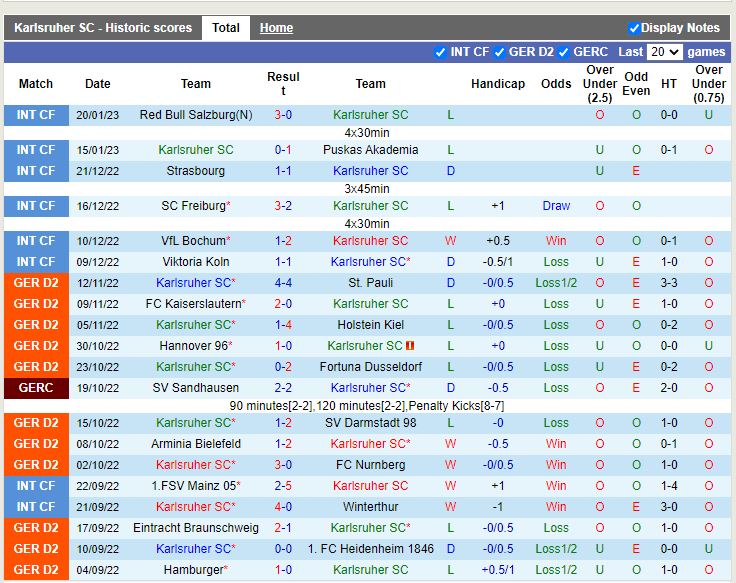
Task: Uncheck the INT CF filter checkbox
Action: coord(440,52)
